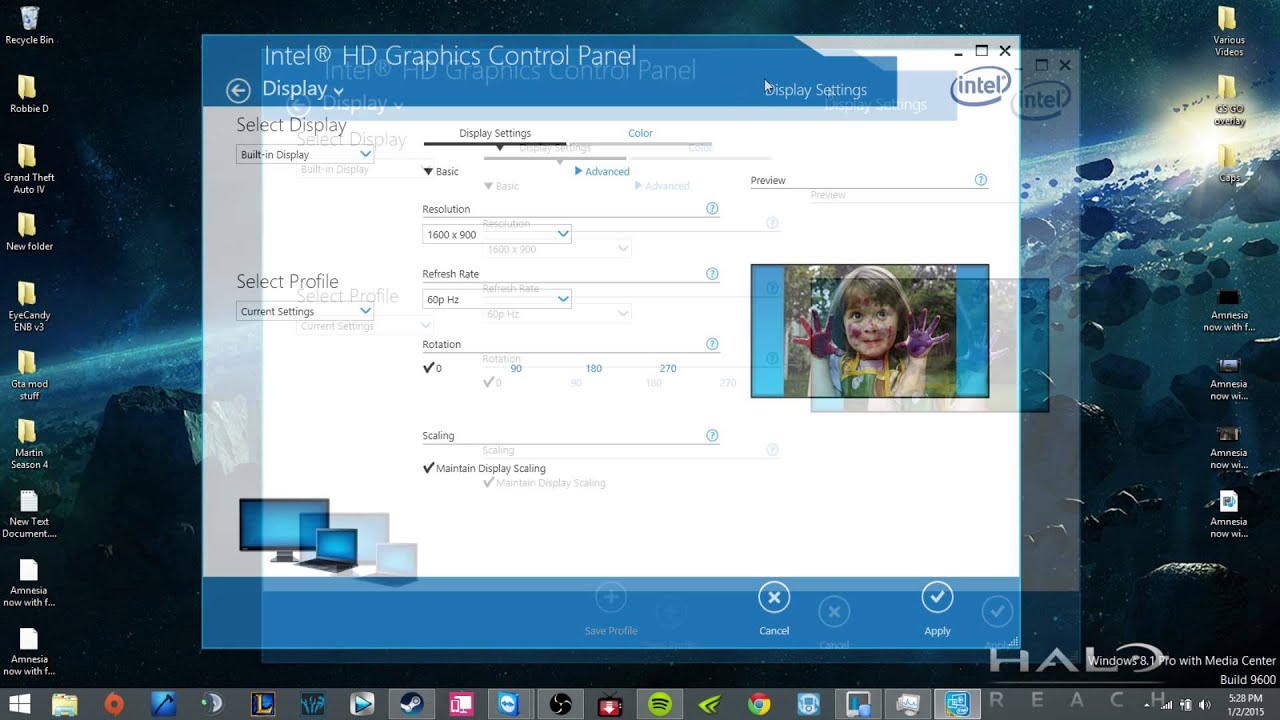Open help for Refresh Rate setting
Screen dimensions: 1280x720
point(712,274)
